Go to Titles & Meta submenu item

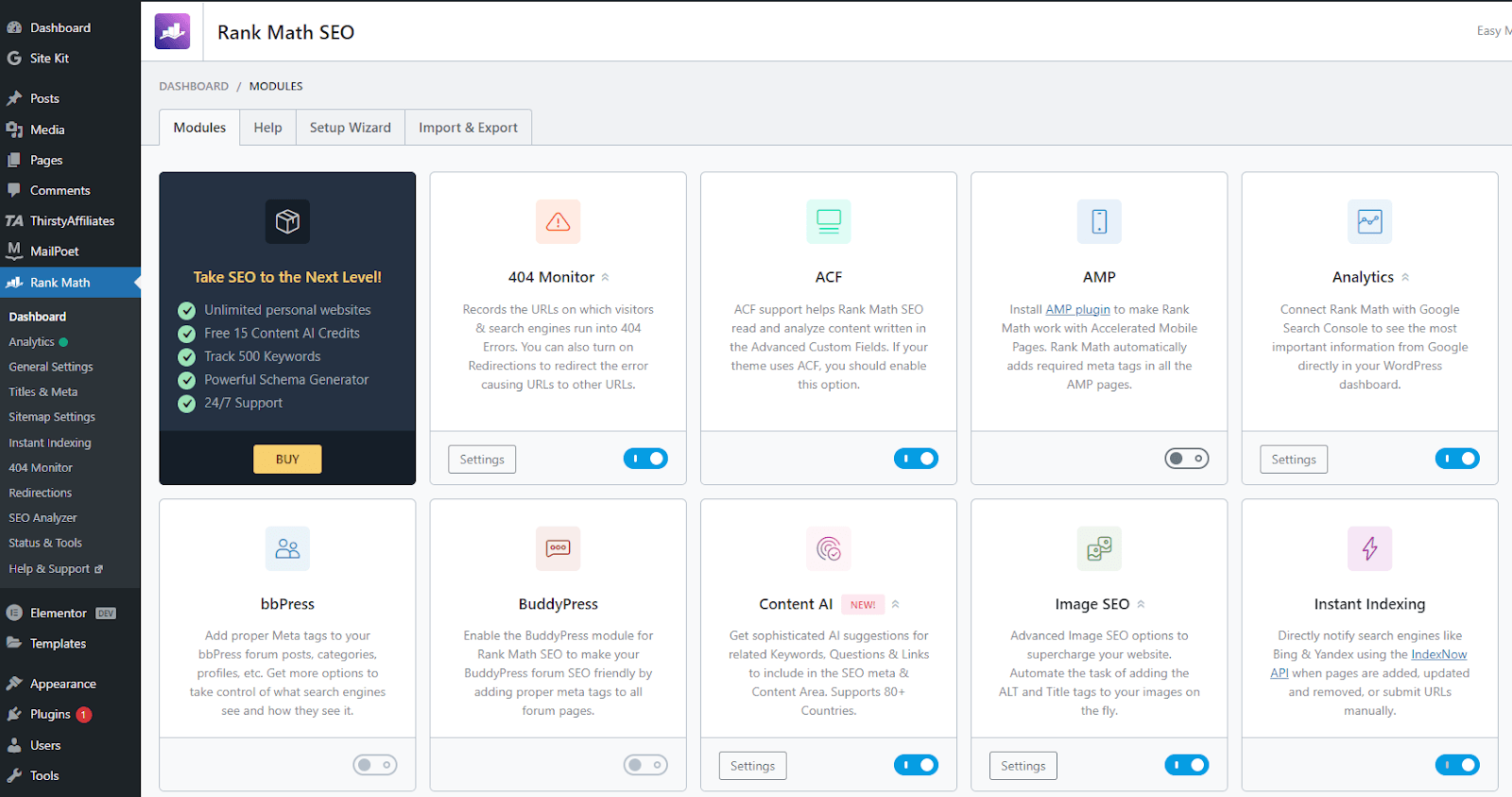tap(43, 391)
